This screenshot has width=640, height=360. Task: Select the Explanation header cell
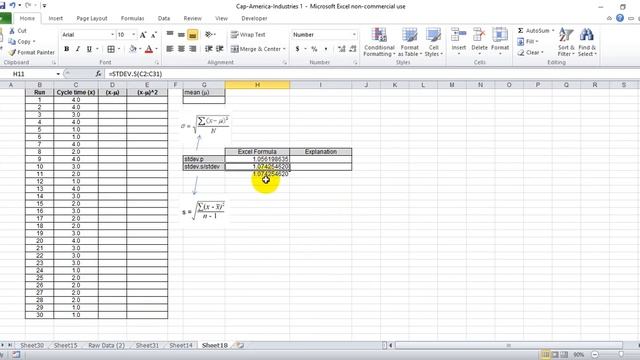[320, 151]
